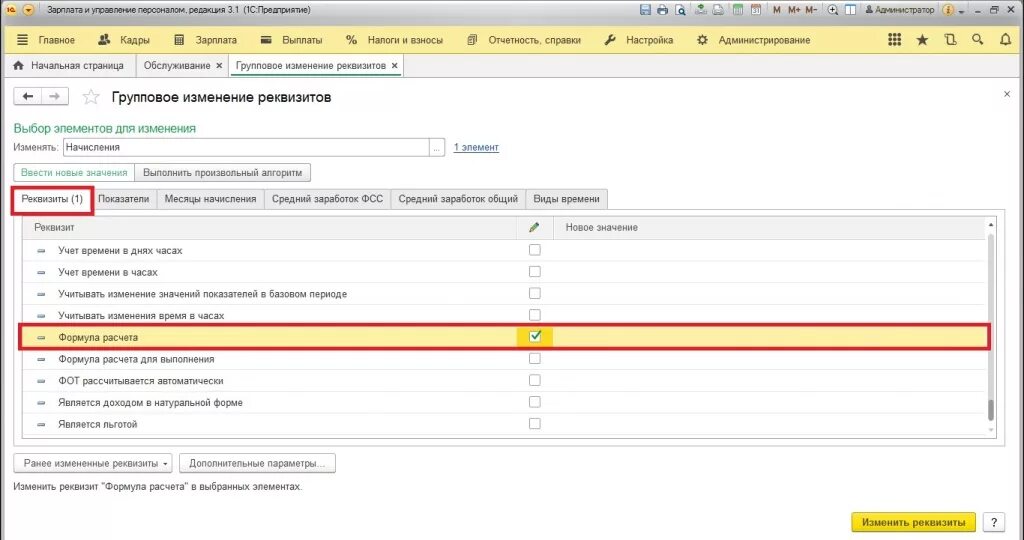The image size is (1024, 540).
Task: Switch to Средний заработок общий tab
Action: pyautogui.click(x=458, y=199)
